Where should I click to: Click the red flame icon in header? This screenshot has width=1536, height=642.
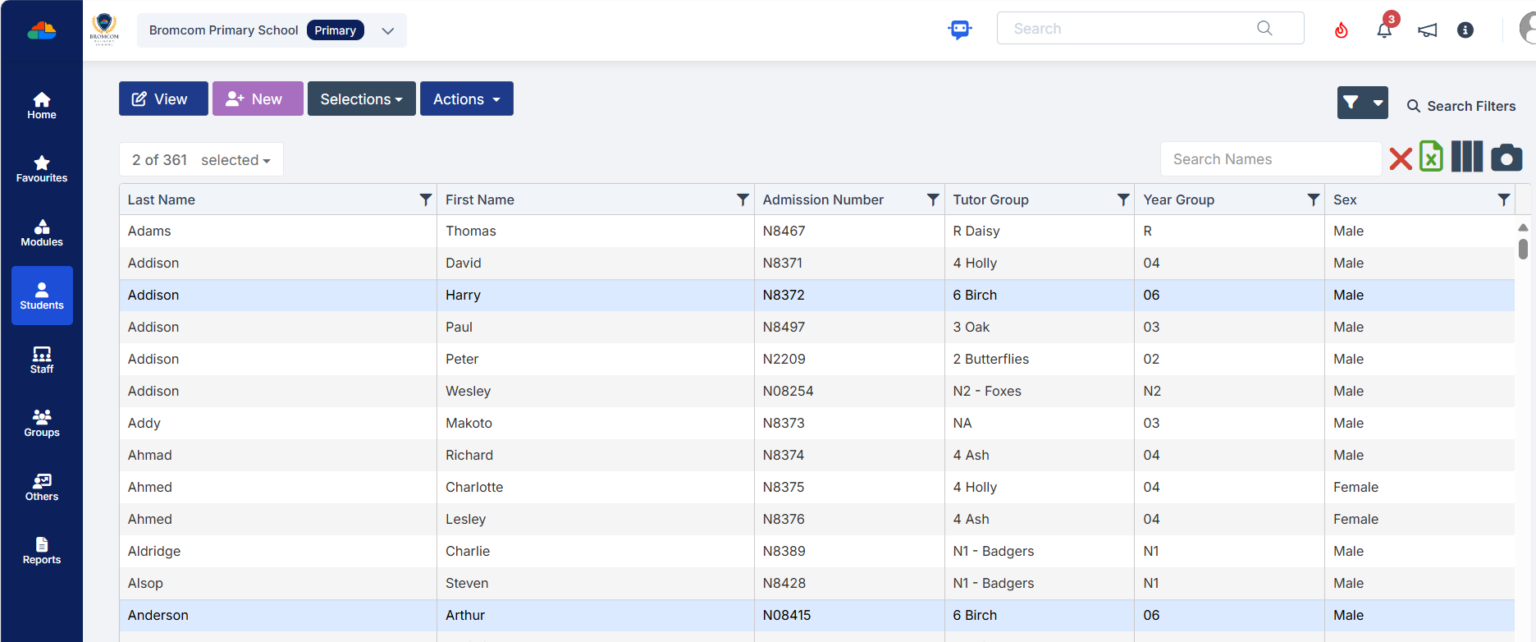[1341, 30]
